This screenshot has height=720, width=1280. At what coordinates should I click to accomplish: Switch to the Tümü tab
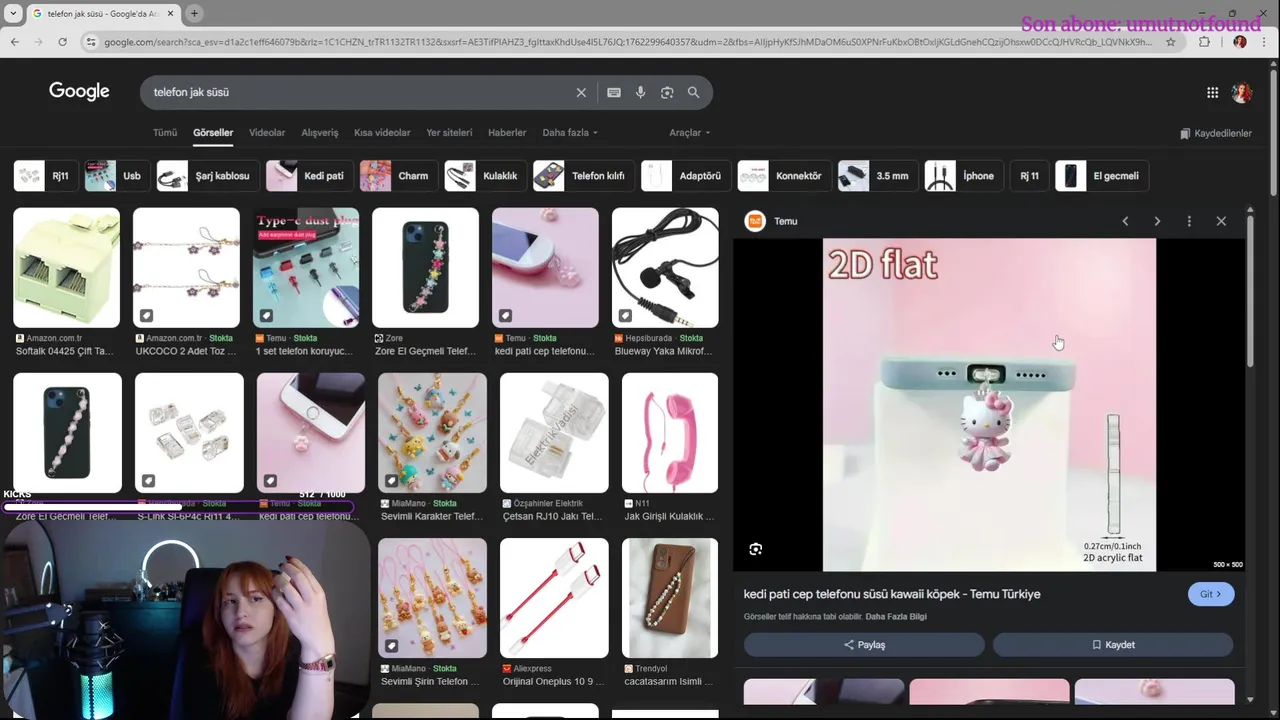point(165,133)
